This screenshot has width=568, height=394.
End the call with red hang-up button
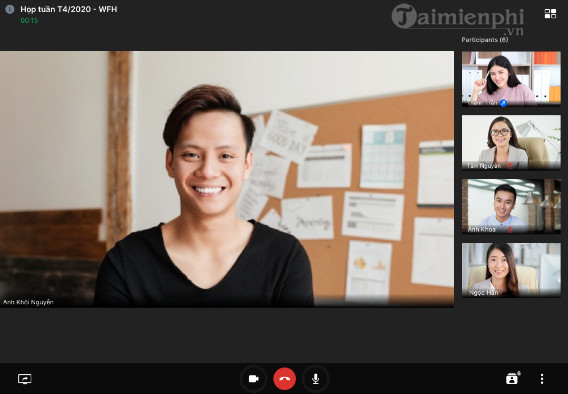pyautogui.click(x=284, y=379)
